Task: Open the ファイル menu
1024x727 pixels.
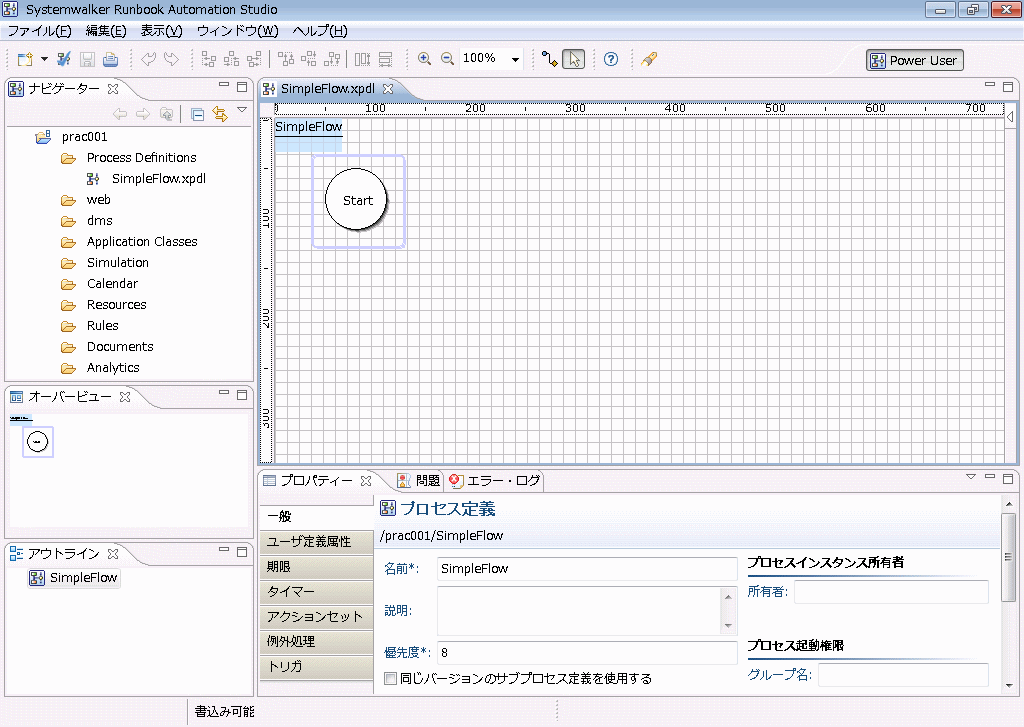Action: 39,31
